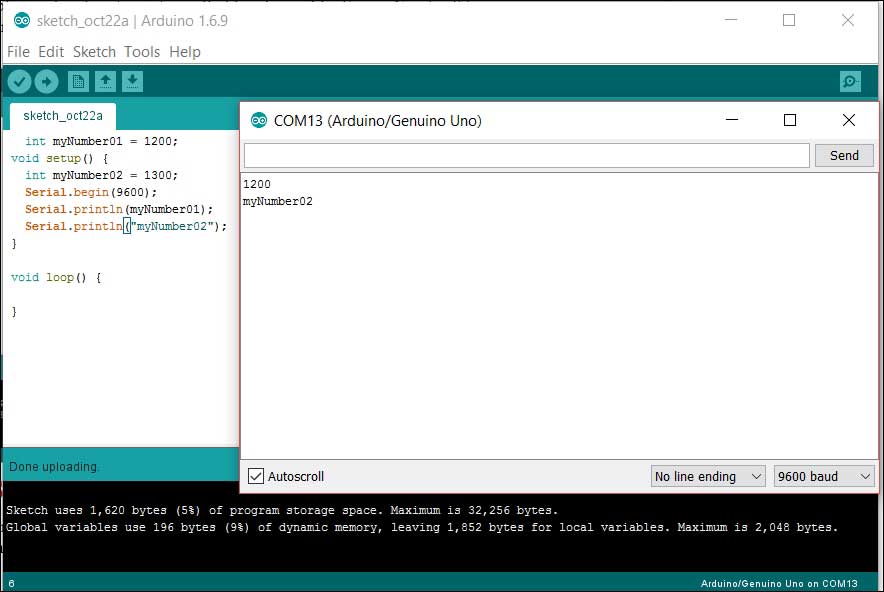This screenshot has width=884, height=592.
Task: Click the Open sketch up-arrow icon
Action: (x=105, y=82)
